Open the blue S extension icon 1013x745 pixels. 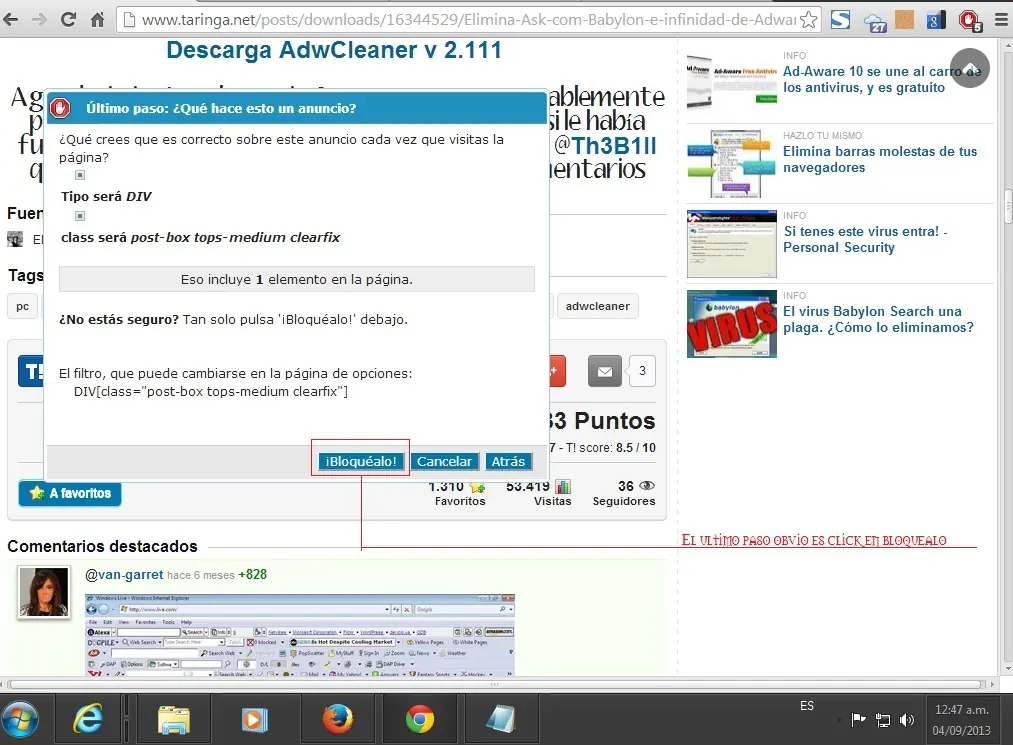coord(840,19)
